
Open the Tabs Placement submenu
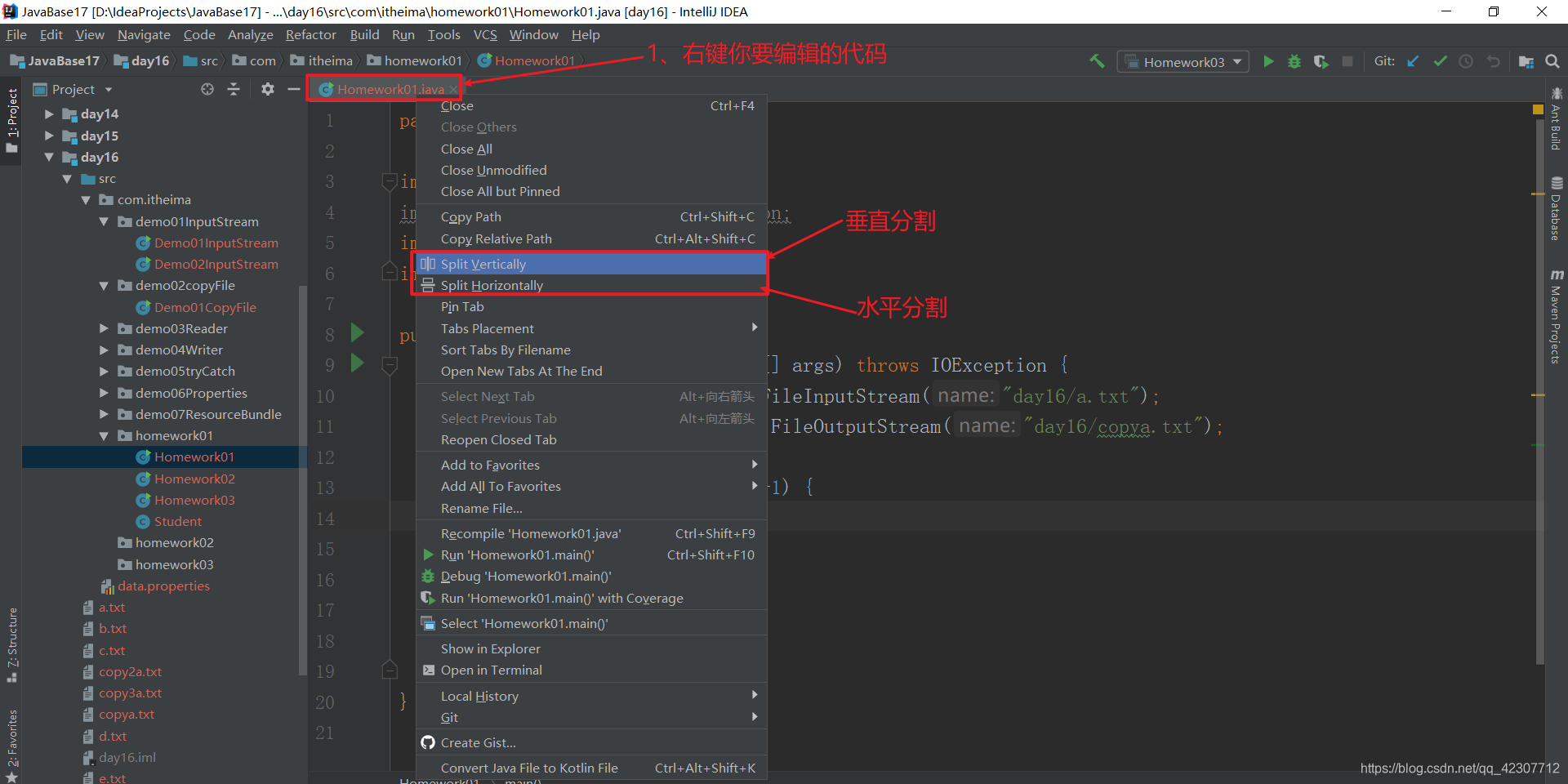(x=591, y=328)
